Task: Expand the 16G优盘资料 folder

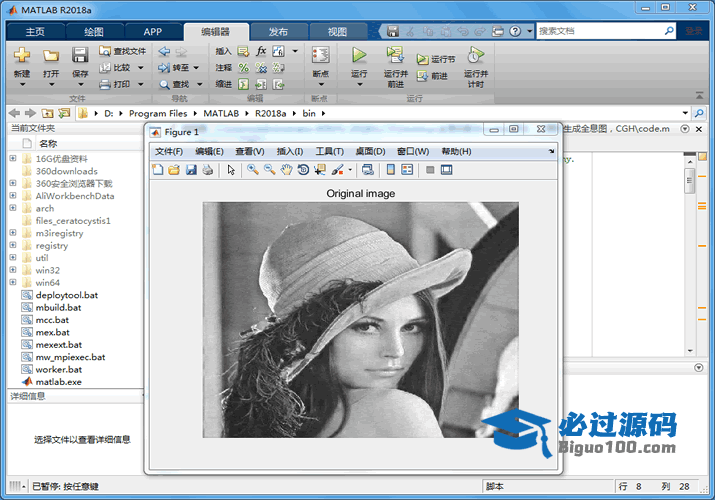Action: (13, 158)
